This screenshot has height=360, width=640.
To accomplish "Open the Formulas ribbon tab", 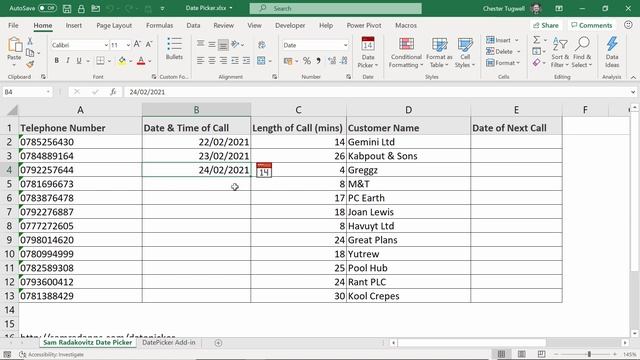I will (160, 25).
